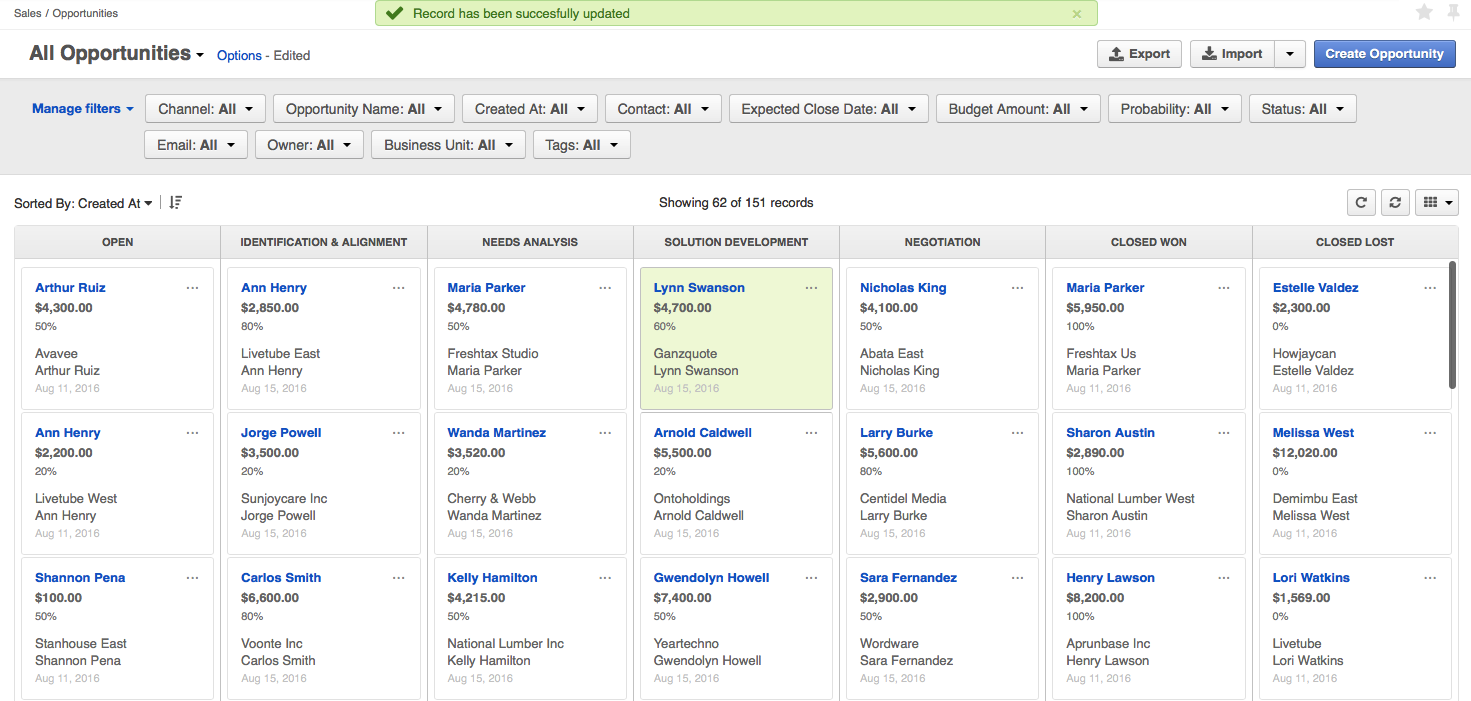1471x701 pixels.
Task: Expand the Tags filter dropdown
Action: click(x=582, y=145)
